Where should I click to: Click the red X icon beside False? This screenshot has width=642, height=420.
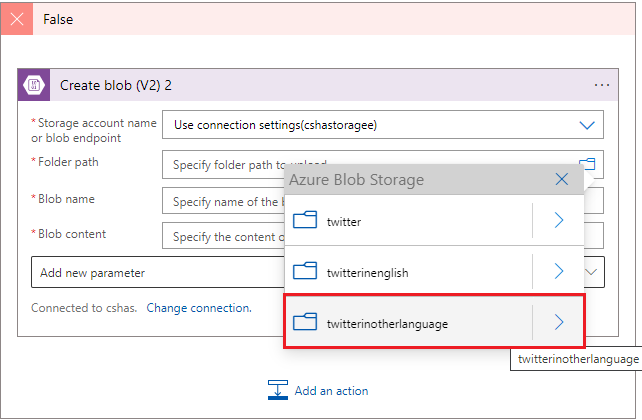point(17,19)
